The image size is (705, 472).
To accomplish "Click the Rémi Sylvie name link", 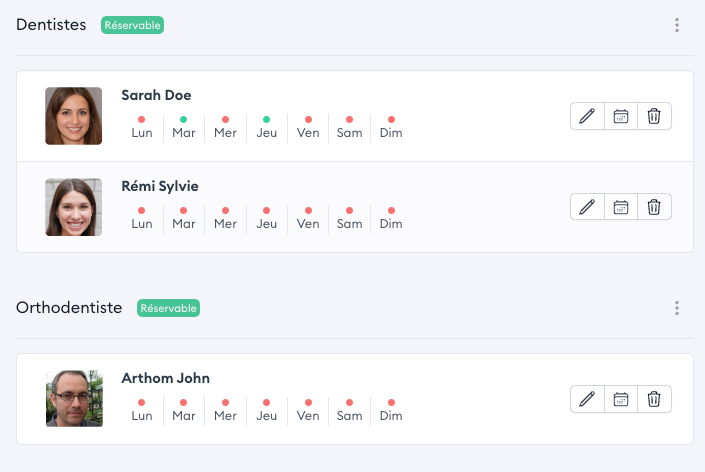I will (160, 186).
